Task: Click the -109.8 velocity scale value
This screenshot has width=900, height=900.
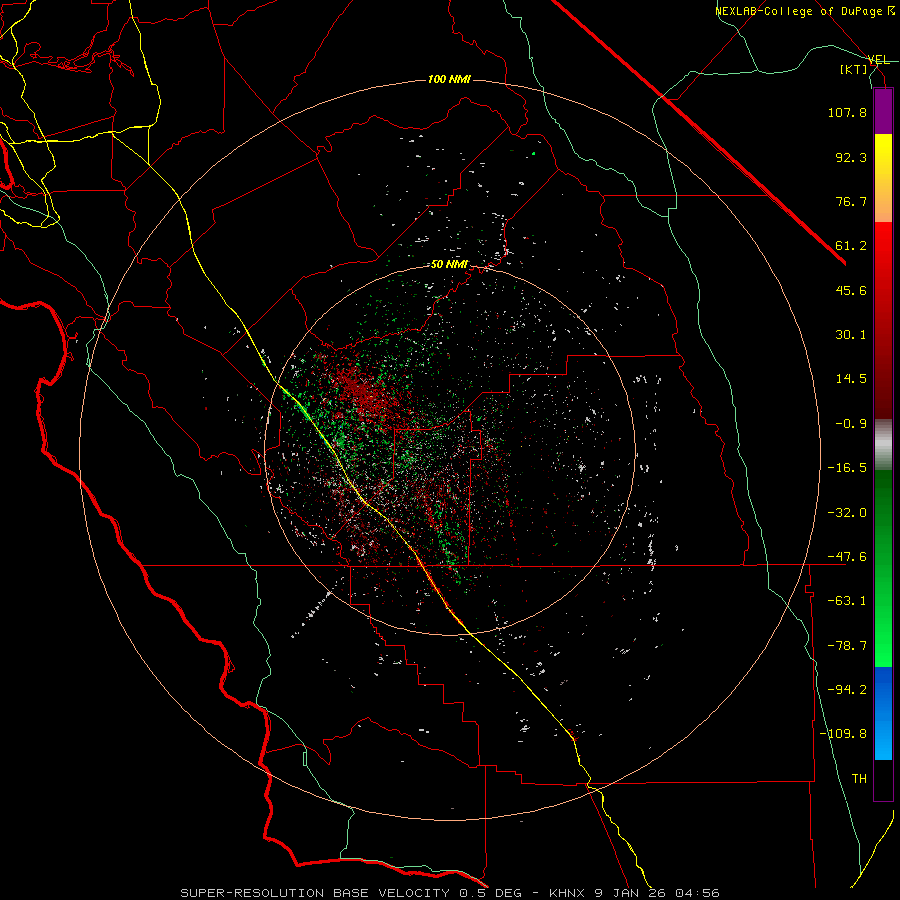Action: tap(843, 734)
